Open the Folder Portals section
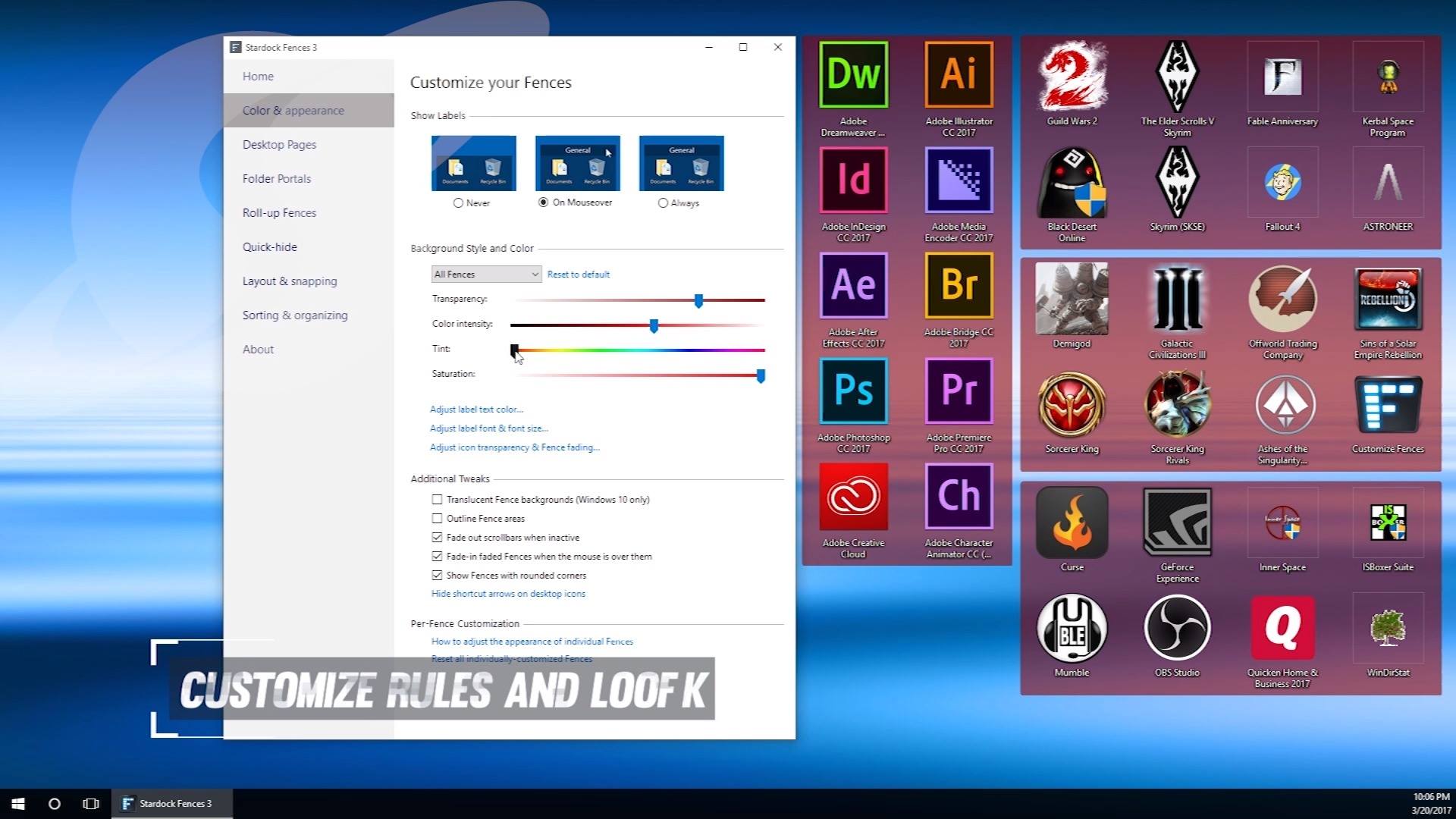1456x819 pixels. [309, 179]
